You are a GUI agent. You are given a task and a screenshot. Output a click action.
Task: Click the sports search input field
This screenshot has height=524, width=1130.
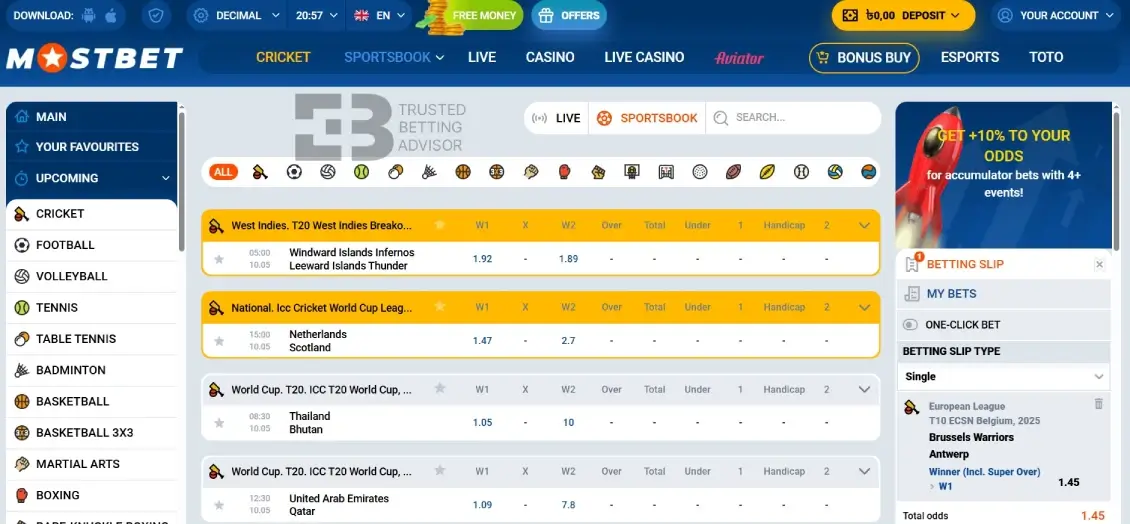tap(793, 118)
